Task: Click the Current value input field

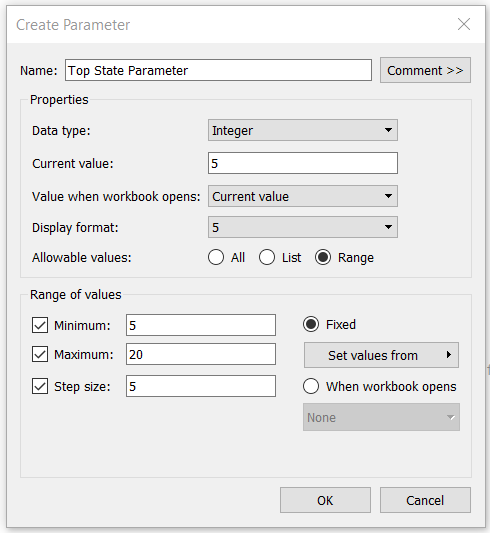Action: tap(303, 163)
